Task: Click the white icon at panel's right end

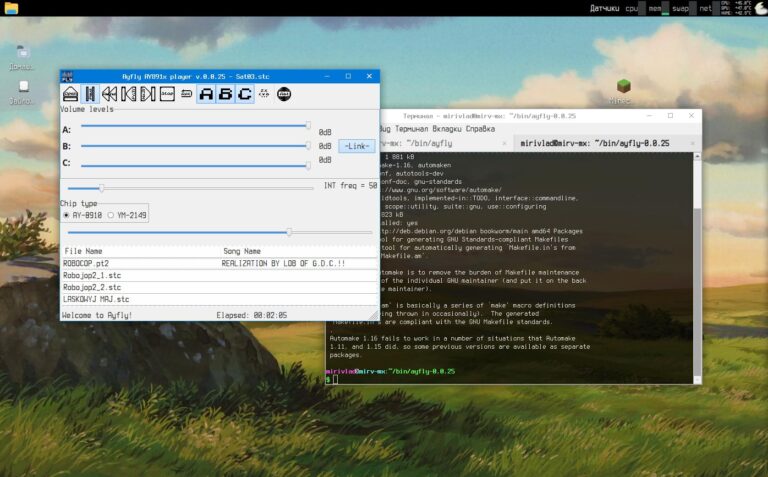Action: [761, 8]
